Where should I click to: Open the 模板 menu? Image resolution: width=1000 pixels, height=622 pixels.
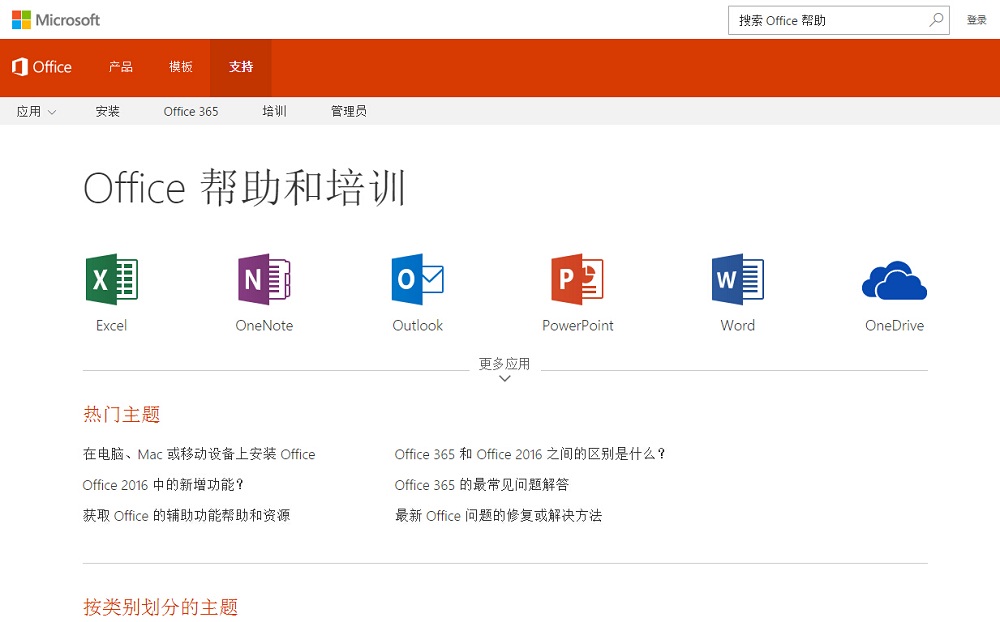[x=180, y=67]
